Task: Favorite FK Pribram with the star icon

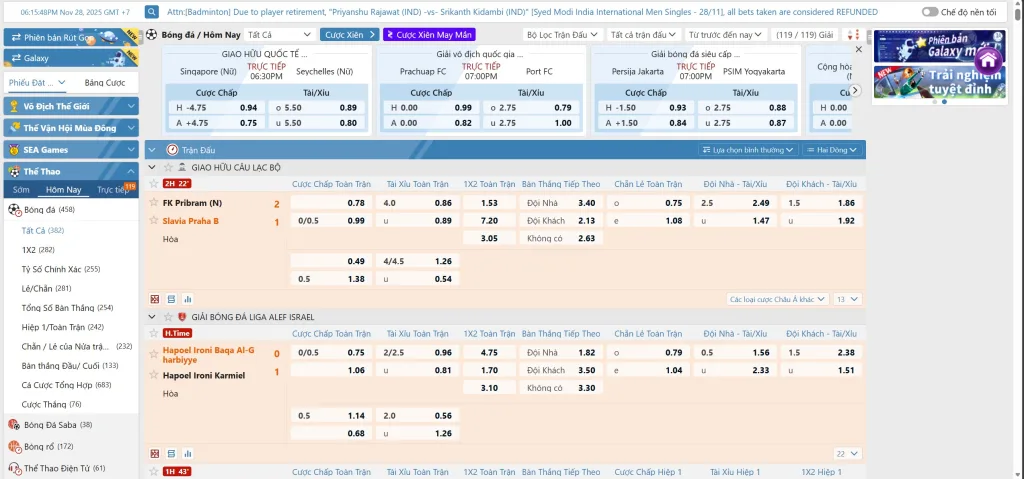Action: pyautogui.click(x=153, y=184)
